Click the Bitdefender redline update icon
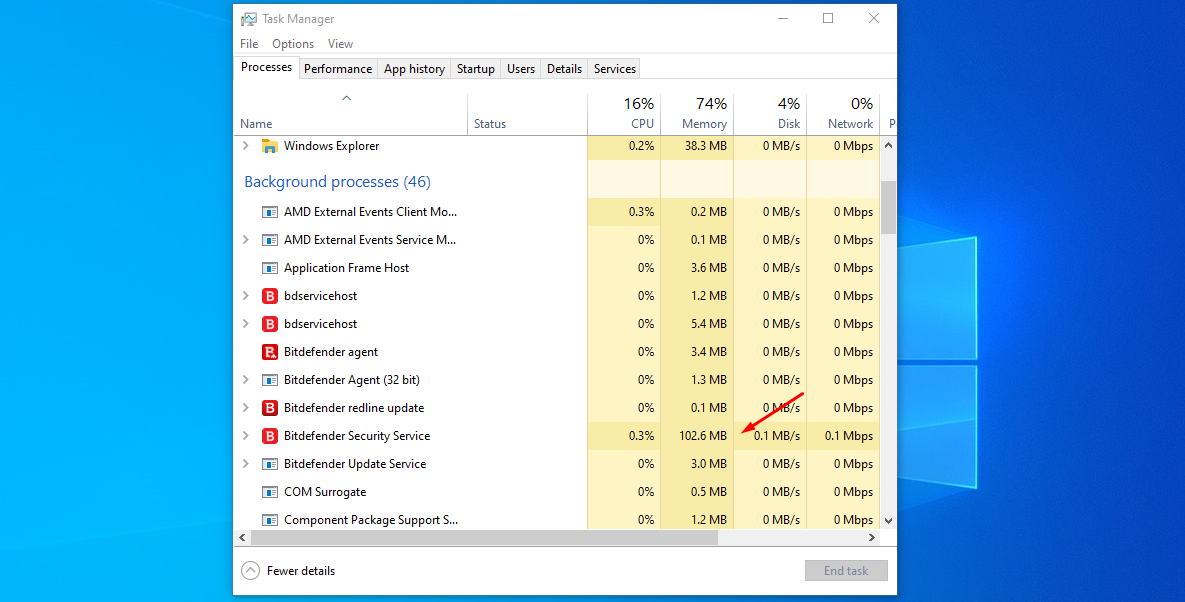The width and height of the screenshot is (1185, 602). [x=270, y=408]
